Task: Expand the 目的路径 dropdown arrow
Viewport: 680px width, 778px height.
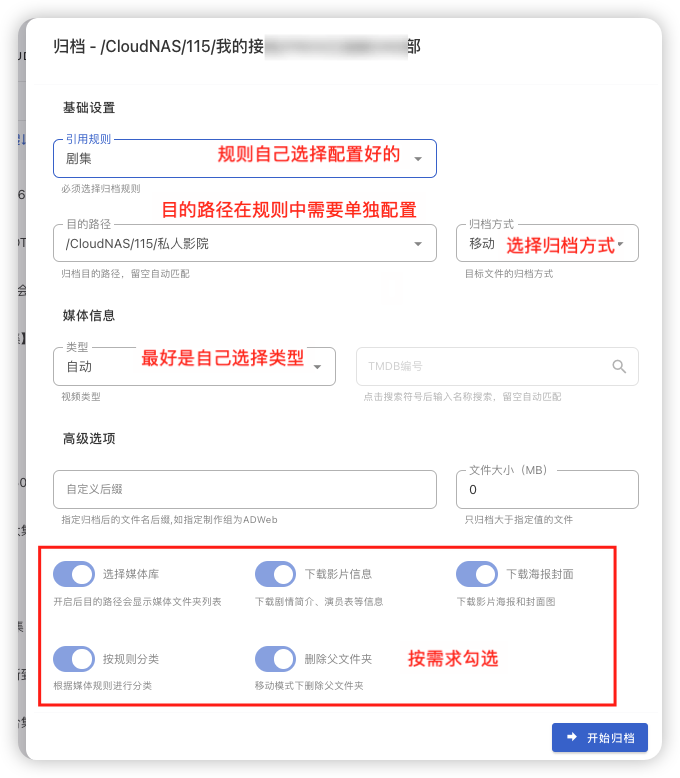Action: coord(418,244)
